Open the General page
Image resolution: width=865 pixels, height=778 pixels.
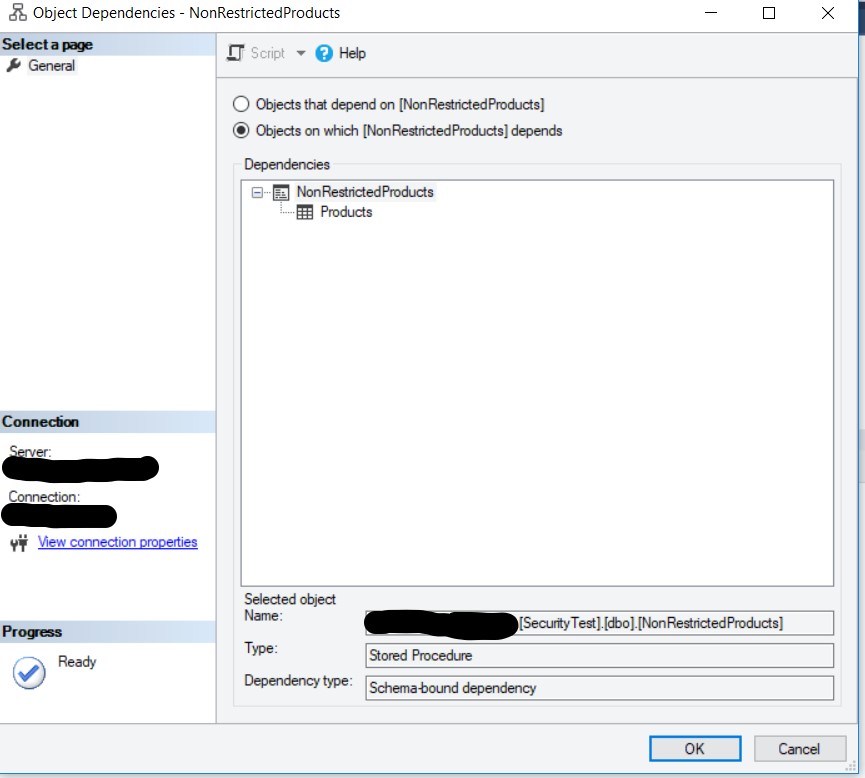51,66
